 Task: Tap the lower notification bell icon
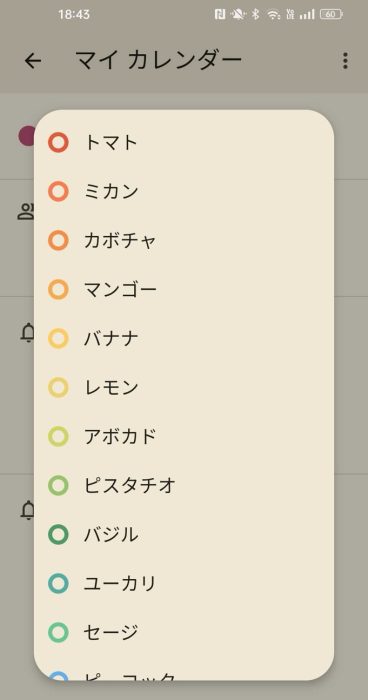point(27,510)
